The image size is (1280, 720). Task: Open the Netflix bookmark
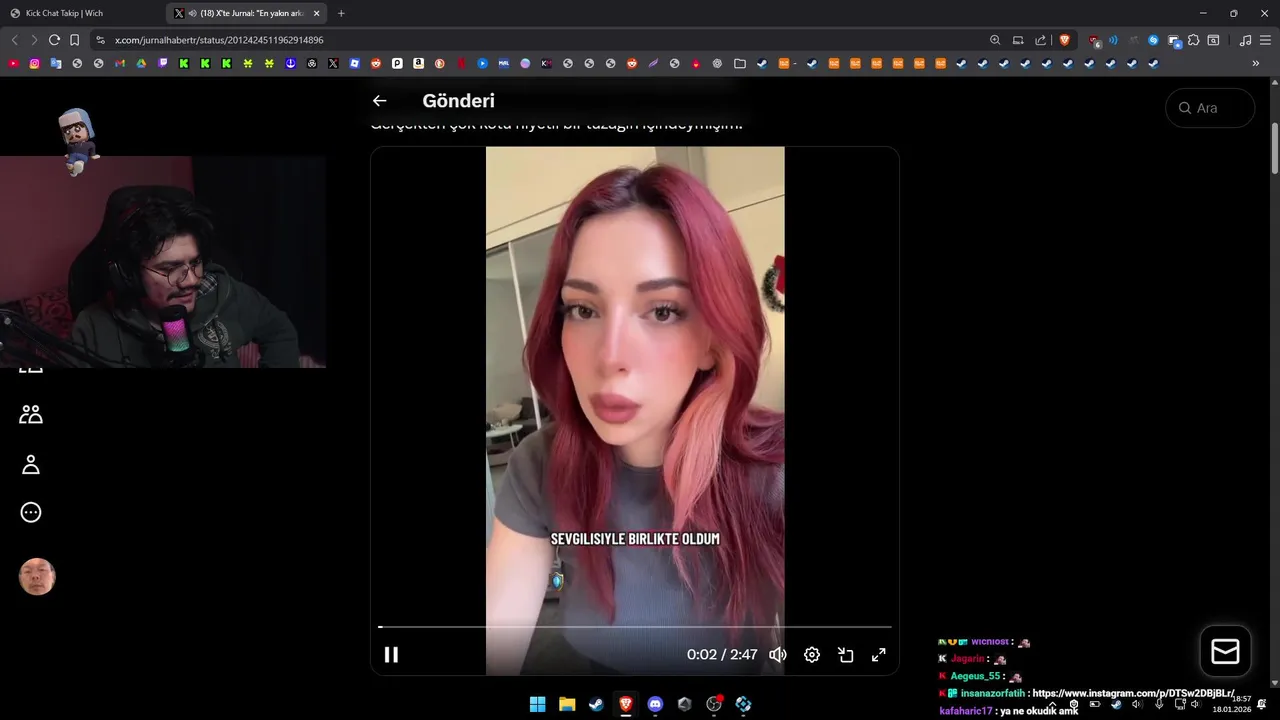pos(461,63)
